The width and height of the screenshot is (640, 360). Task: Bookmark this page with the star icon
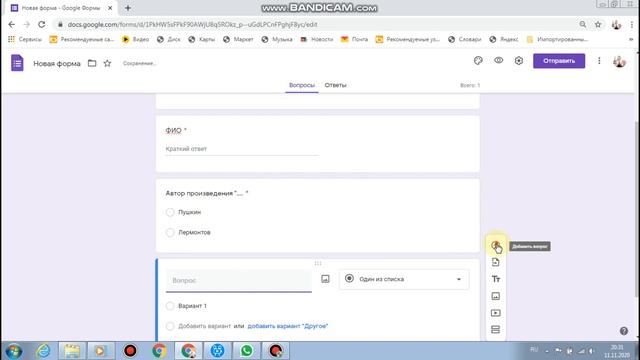tap(598, 24)
